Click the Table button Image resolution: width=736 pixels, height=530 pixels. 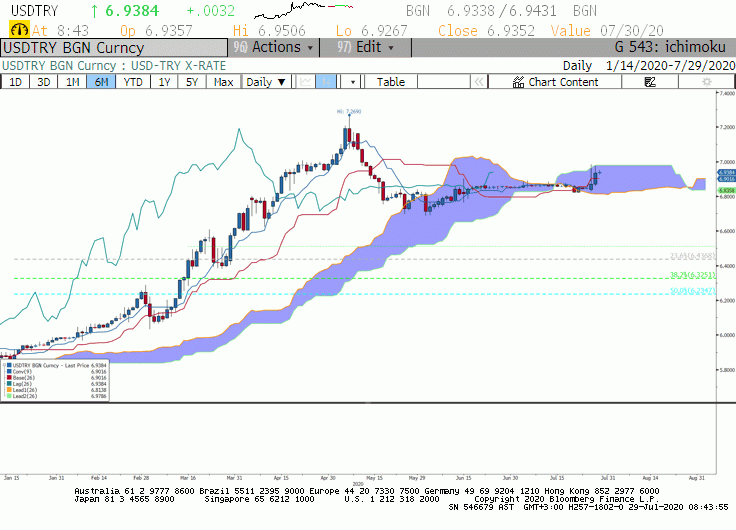[391, 82]
